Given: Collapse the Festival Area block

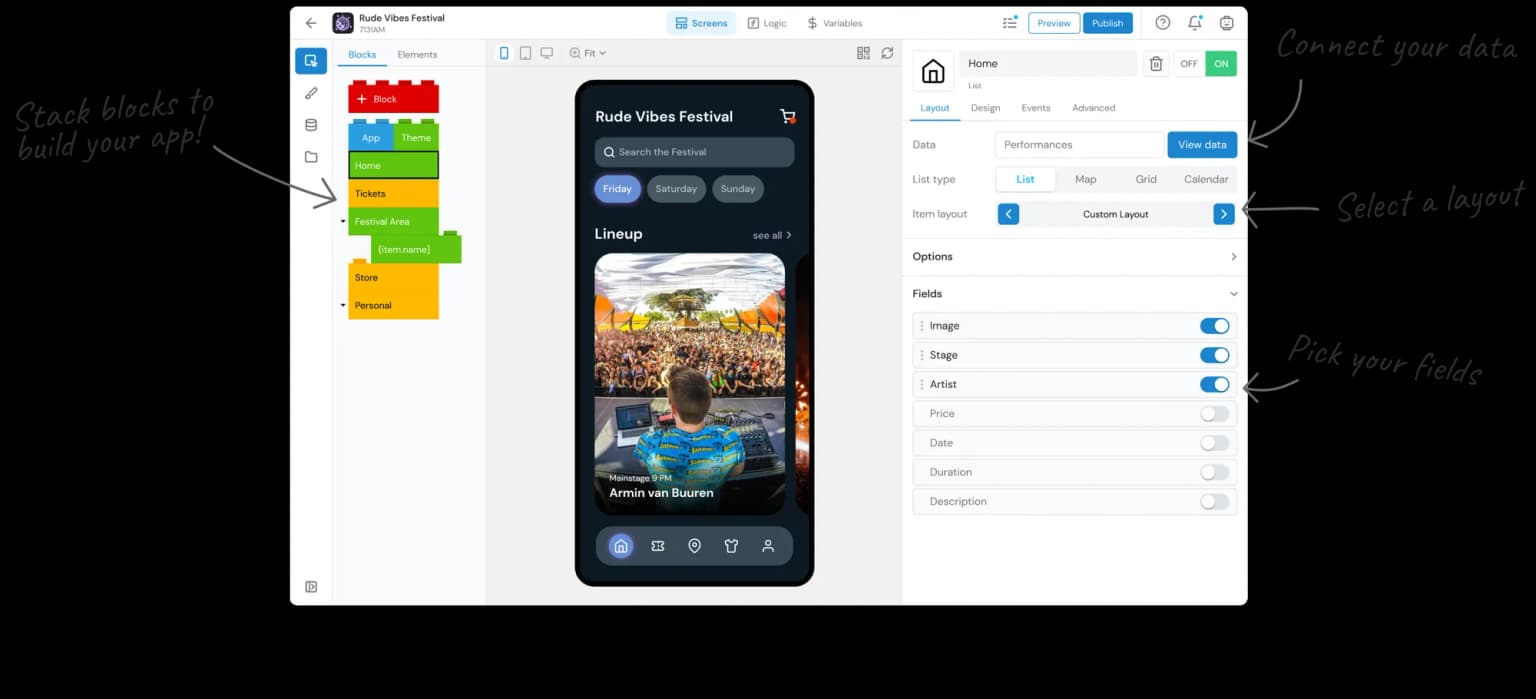Looking at the screenshot, I should (x=343, y=221).
